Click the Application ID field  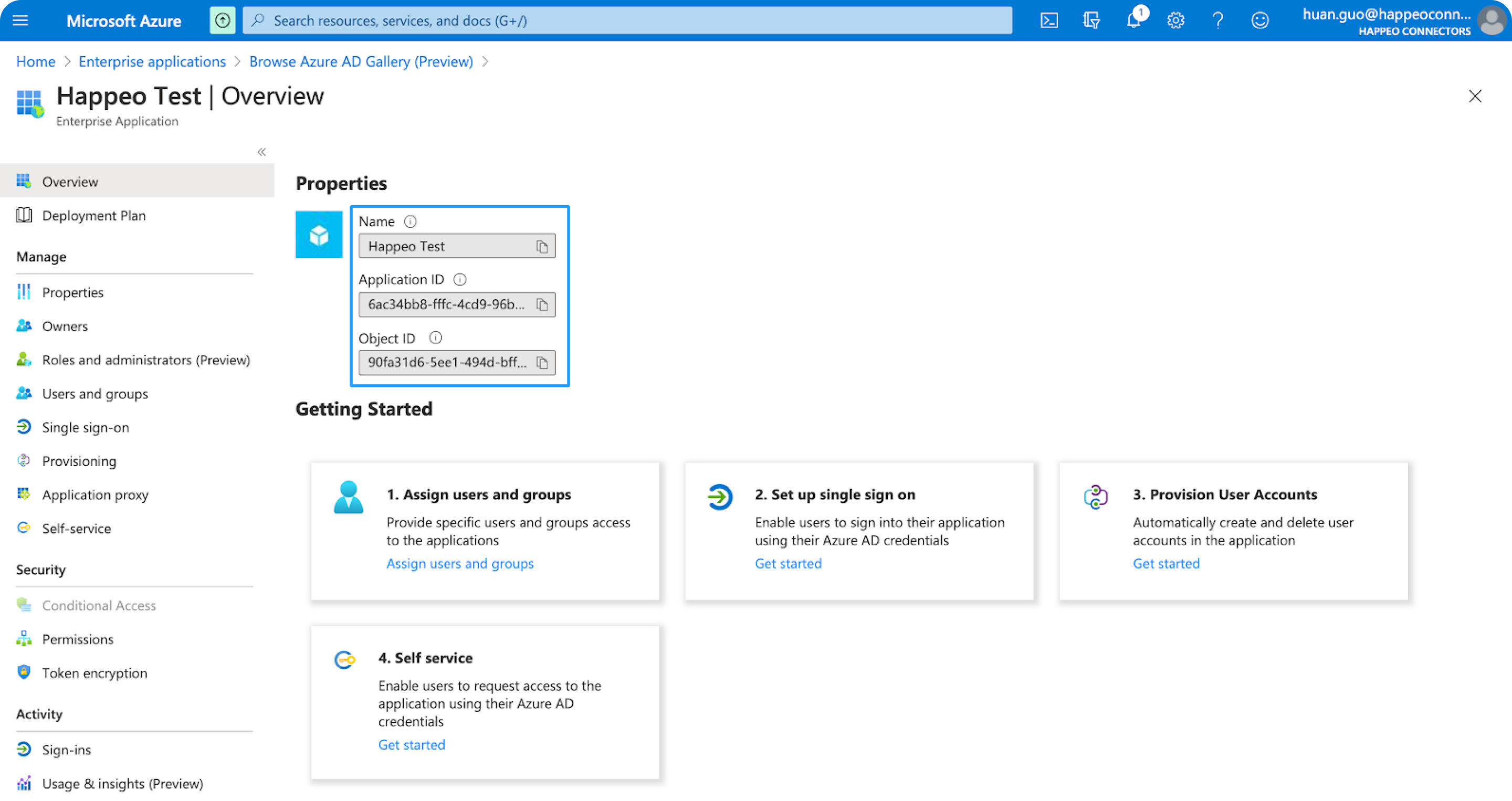click(x=457, y=304)
